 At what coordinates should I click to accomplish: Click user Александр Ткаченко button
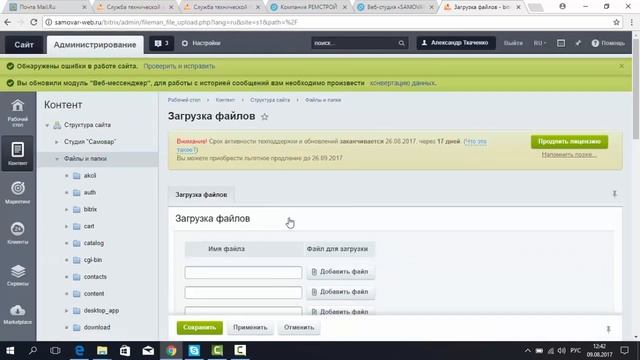tap(456, 43)
